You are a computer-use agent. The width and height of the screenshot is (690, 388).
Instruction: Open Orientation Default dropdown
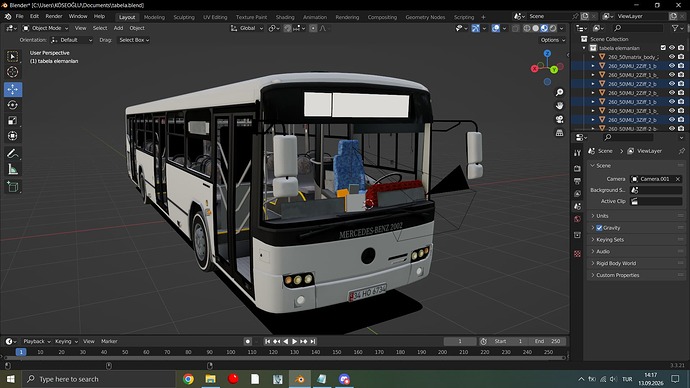[x=72, y=40]
